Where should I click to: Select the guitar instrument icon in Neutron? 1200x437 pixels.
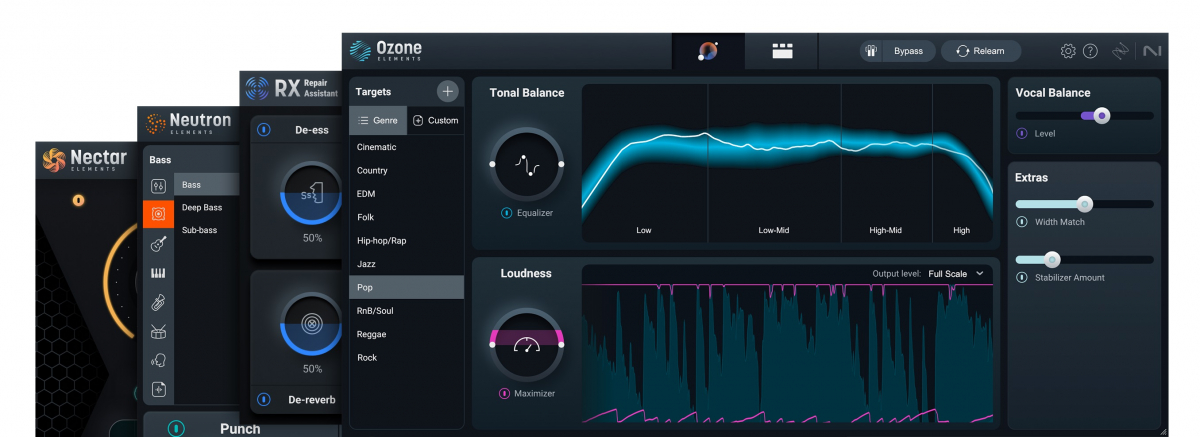click(x=158, y=244)
